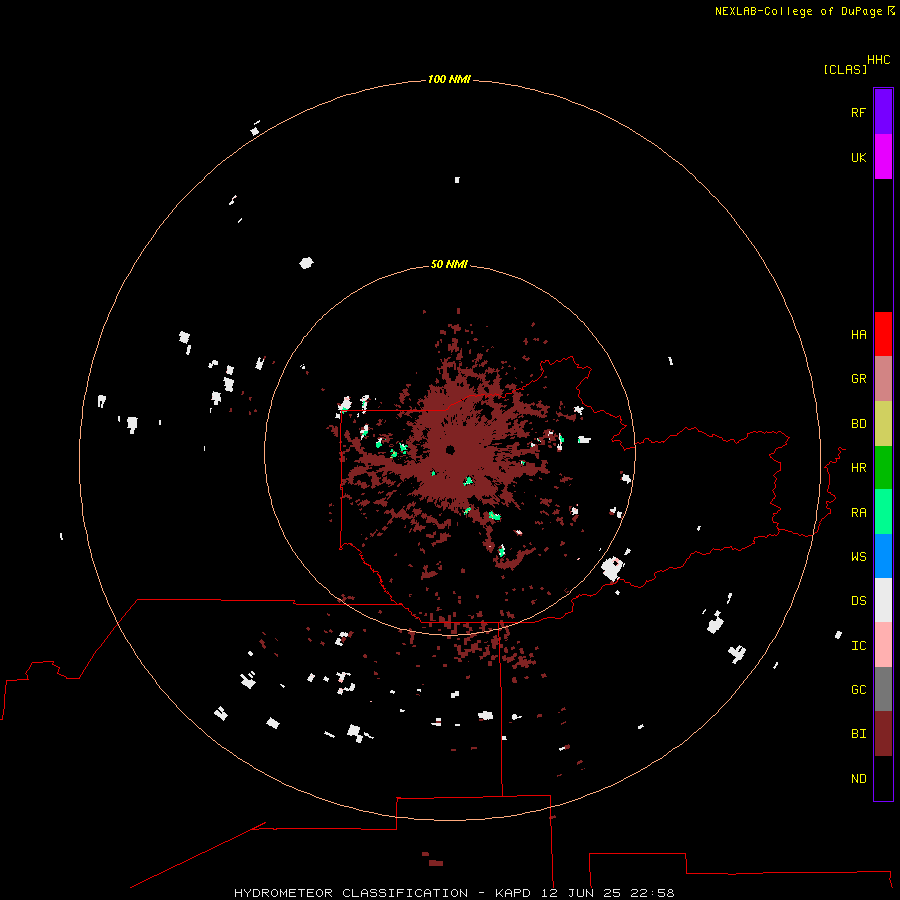Click the "HR" legend label

[858, 468]
